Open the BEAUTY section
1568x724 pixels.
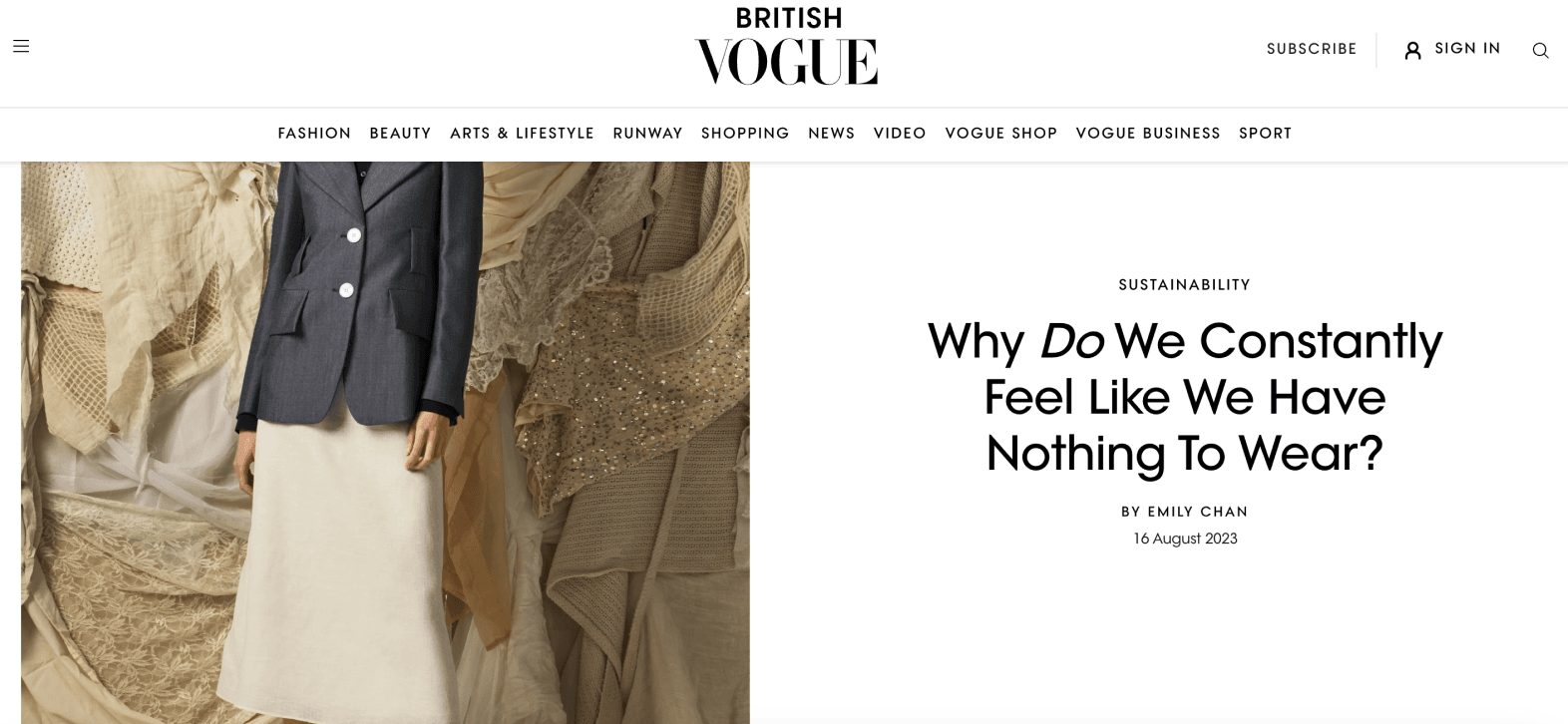[400, 133]
